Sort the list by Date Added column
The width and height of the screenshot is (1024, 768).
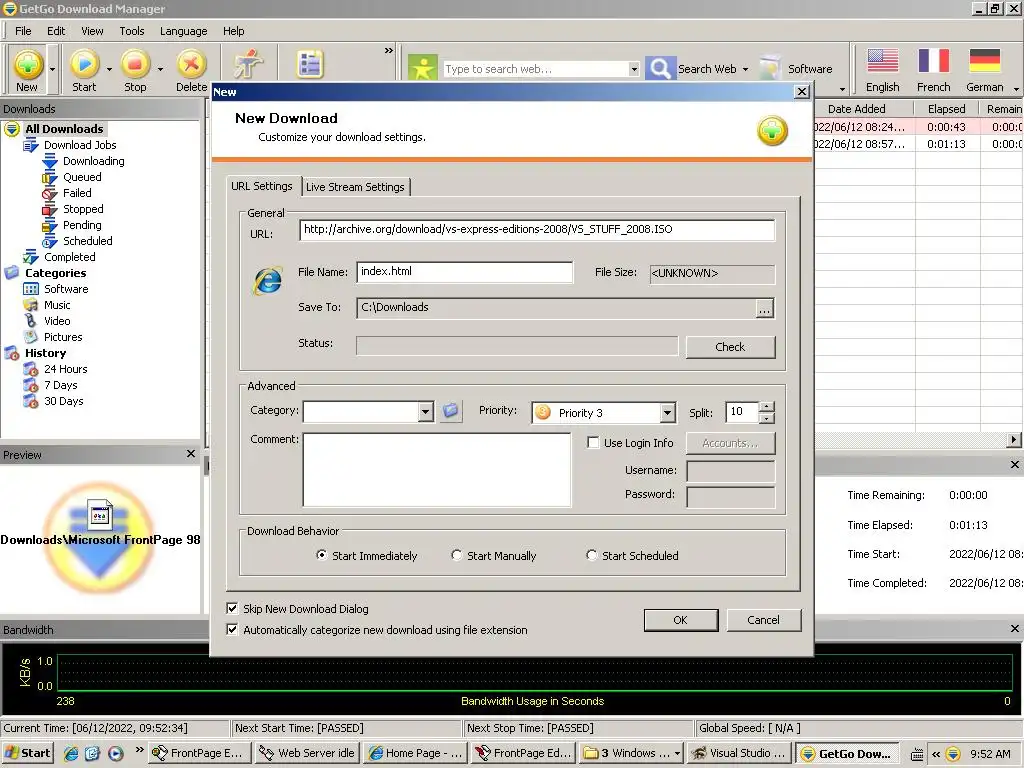tap(856, 109)
